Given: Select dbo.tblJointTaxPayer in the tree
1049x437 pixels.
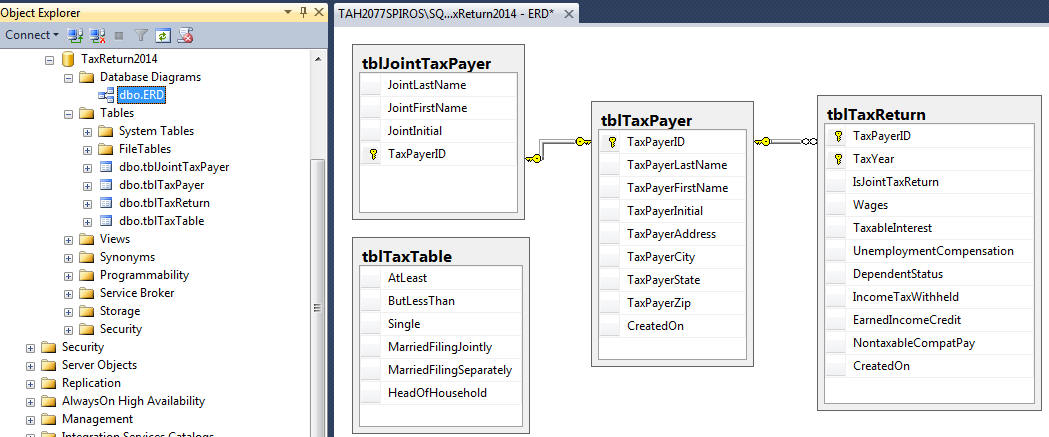Looking at the screenshot, I should pos(174,167).
